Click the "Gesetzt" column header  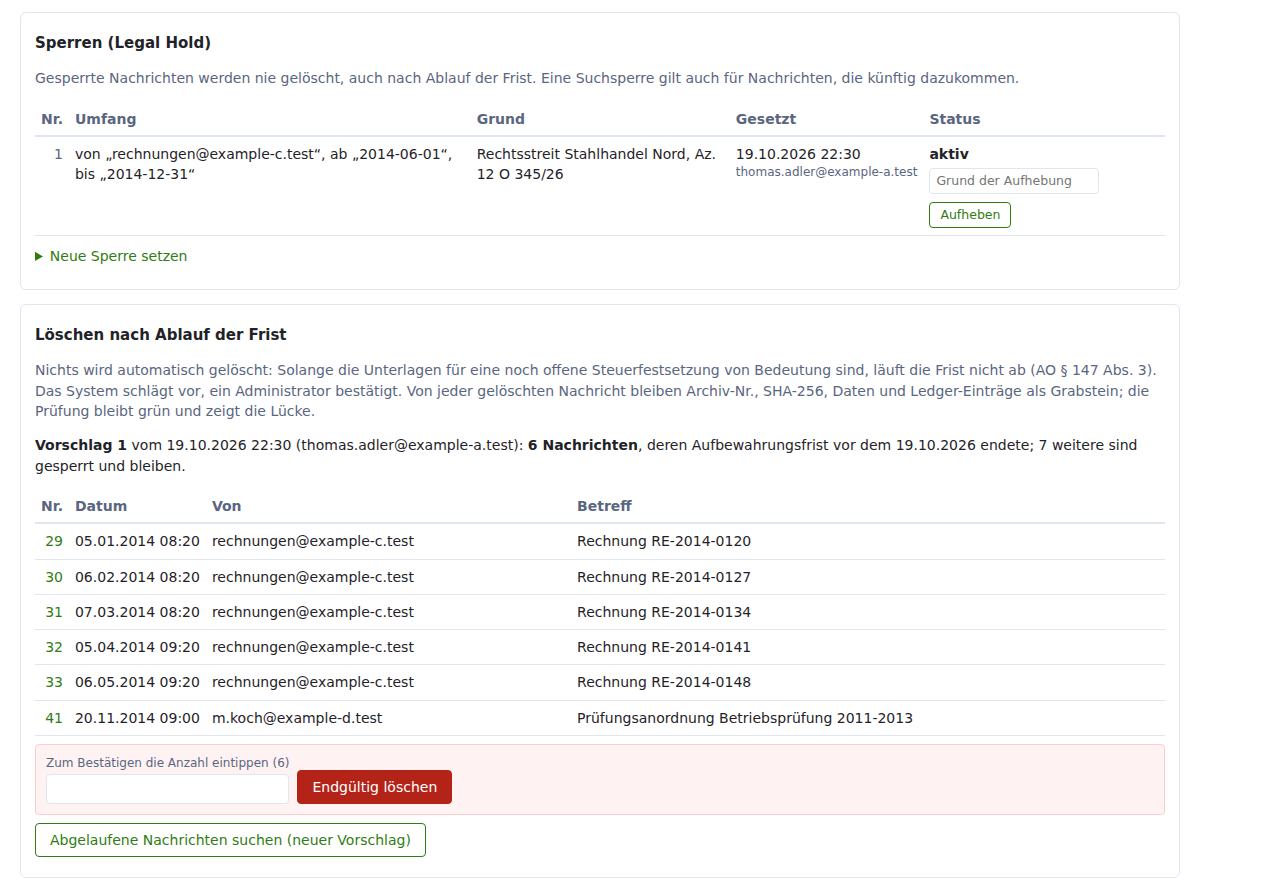click(766, 119)
